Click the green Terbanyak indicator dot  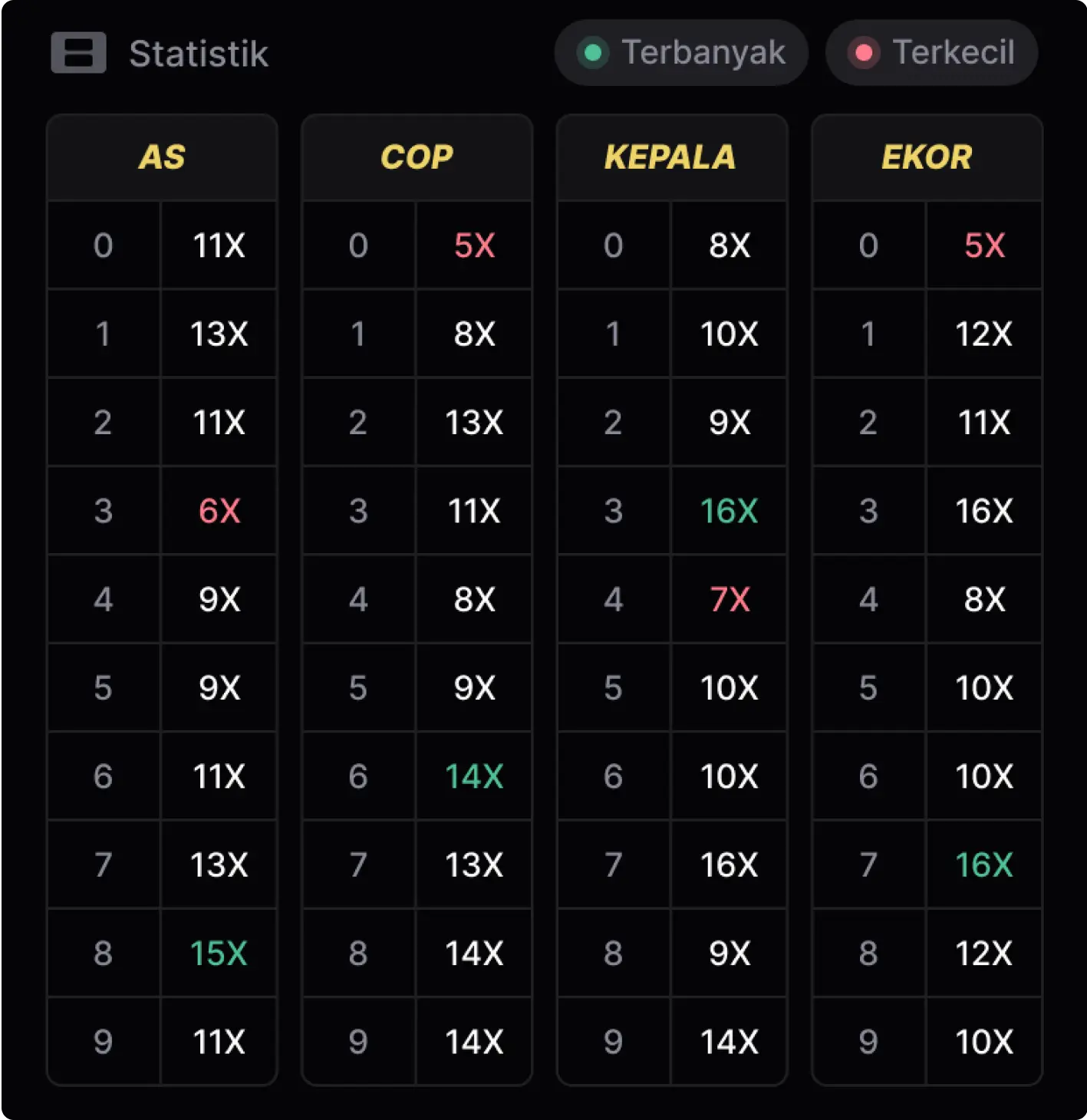click(591, 53)
